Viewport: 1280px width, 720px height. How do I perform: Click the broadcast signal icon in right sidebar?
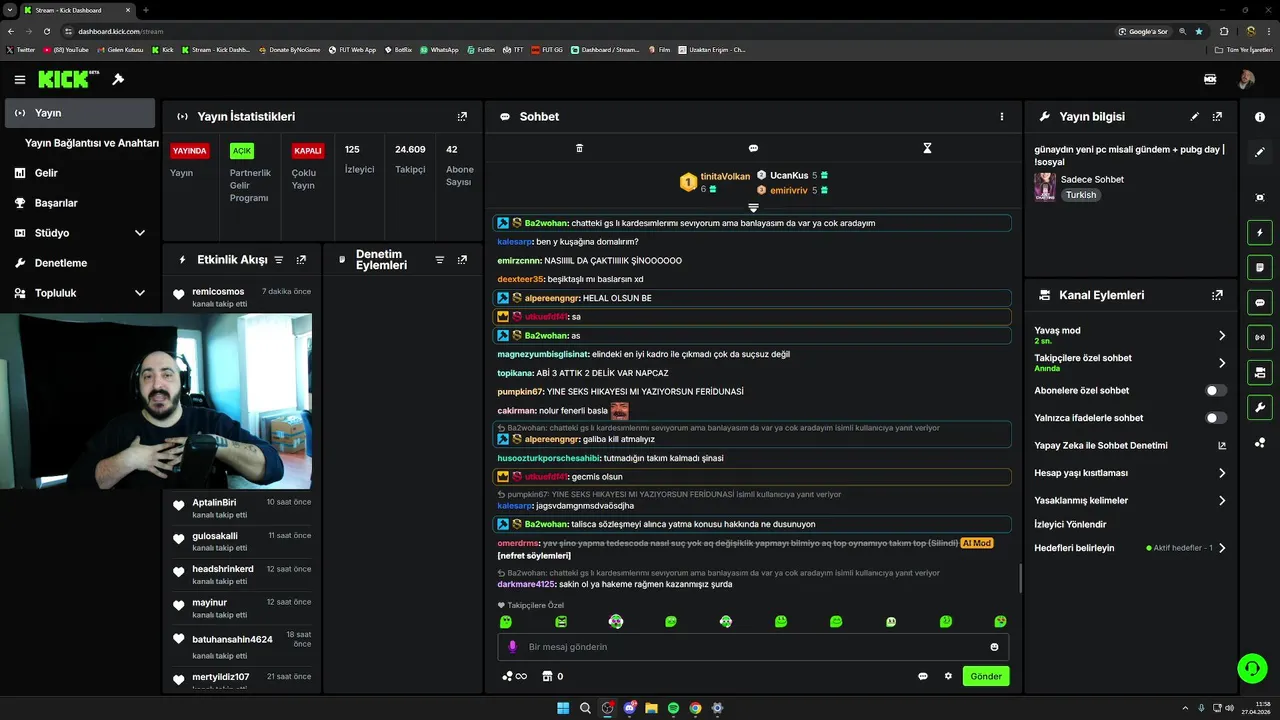[1260, 337]
